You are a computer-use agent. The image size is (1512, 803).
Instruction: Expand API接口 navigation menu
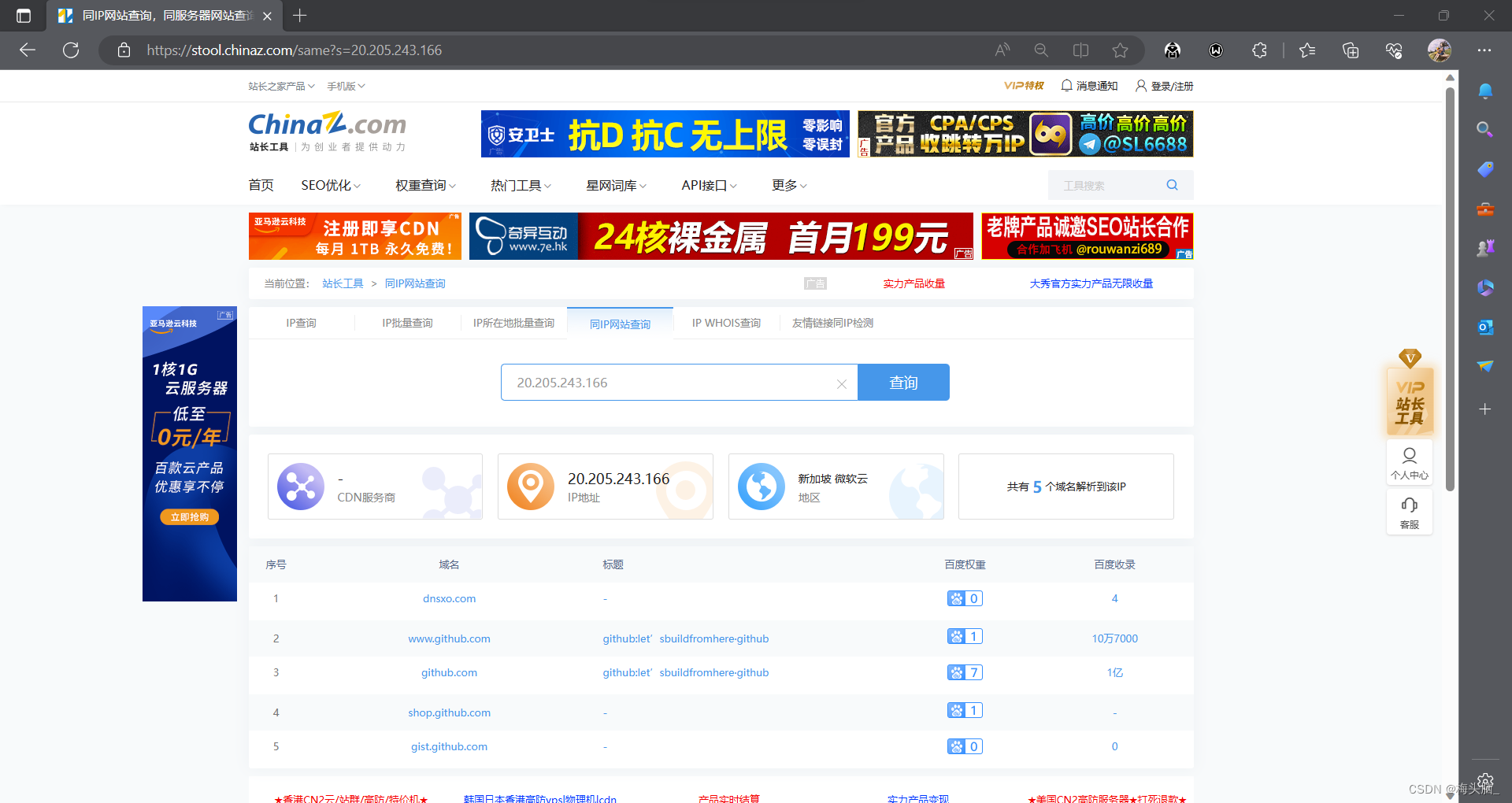tap(709, 185)
